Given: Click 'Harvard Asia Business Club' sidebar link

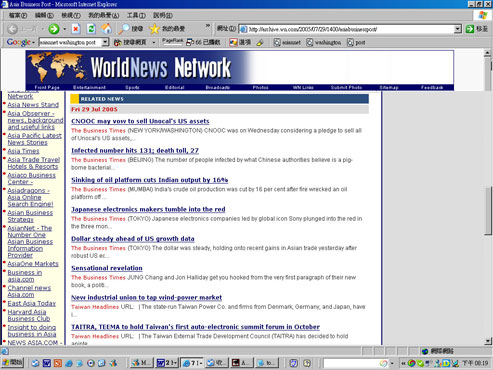Looking at the screenshot, I should (x=29, y=315).
